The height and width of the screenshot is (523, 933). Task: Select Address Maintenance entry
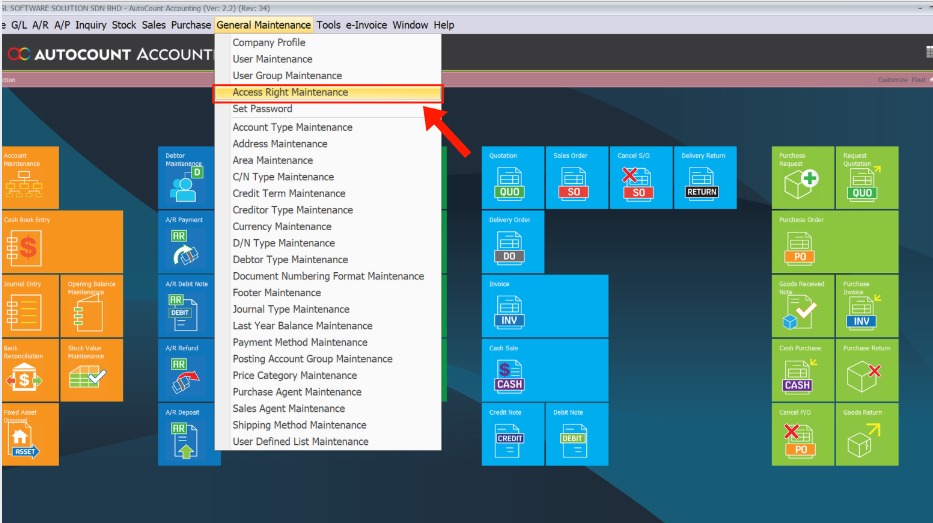[328, 144]
